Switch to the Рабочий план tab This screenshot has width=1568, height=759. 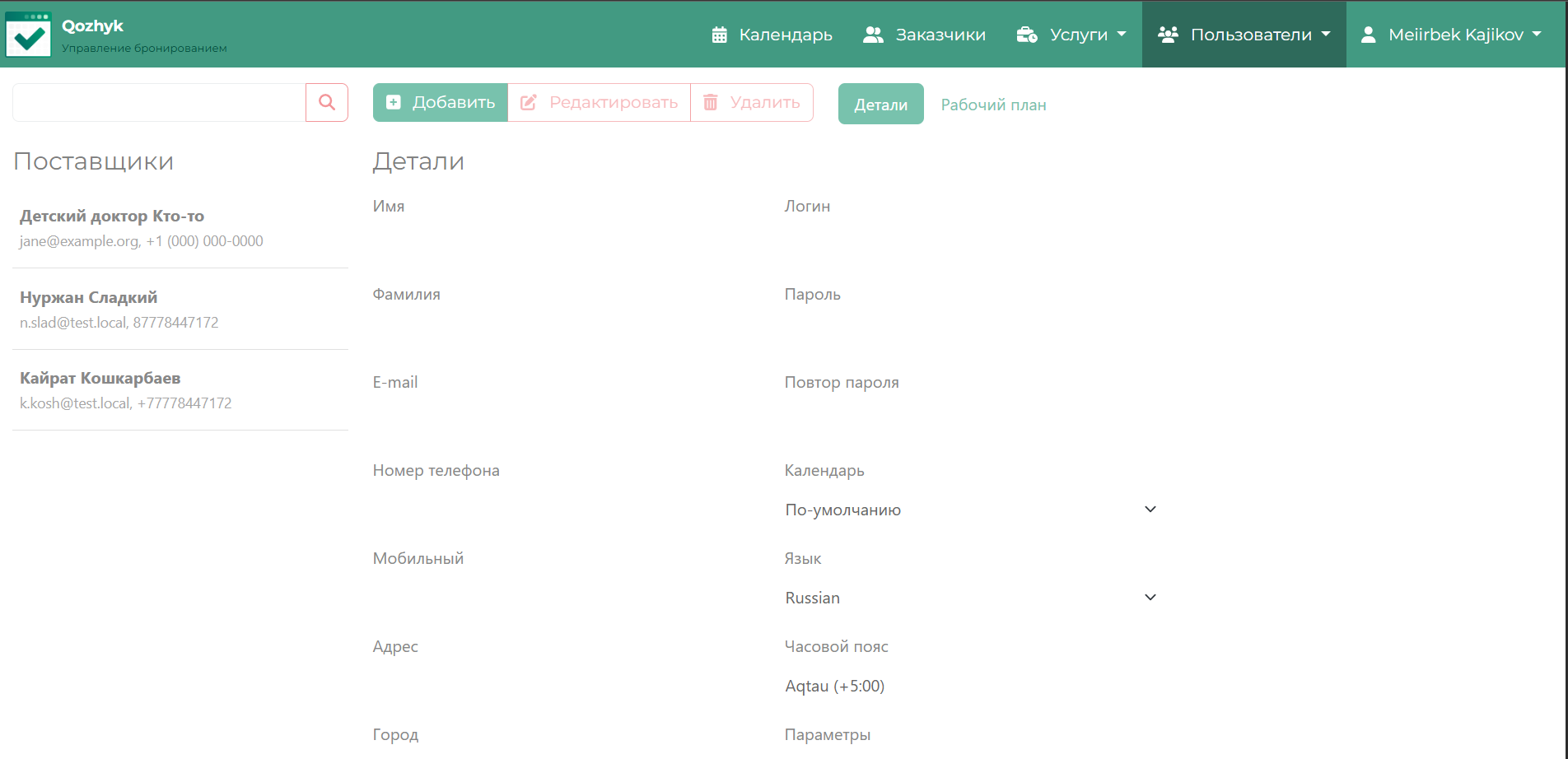click(993, 105)
